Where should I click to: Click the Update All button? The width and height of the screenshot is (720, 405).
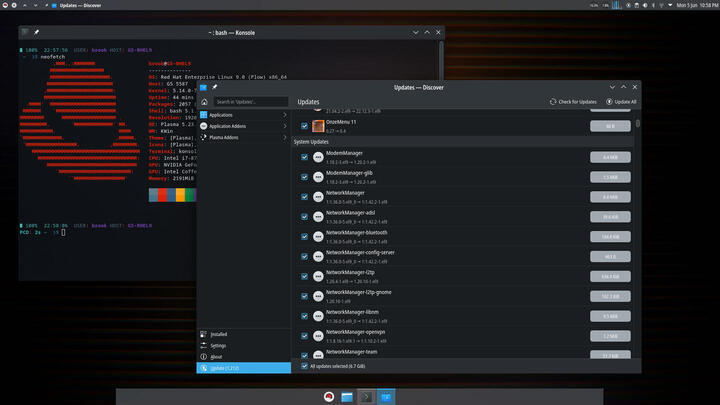click(621, 101)
